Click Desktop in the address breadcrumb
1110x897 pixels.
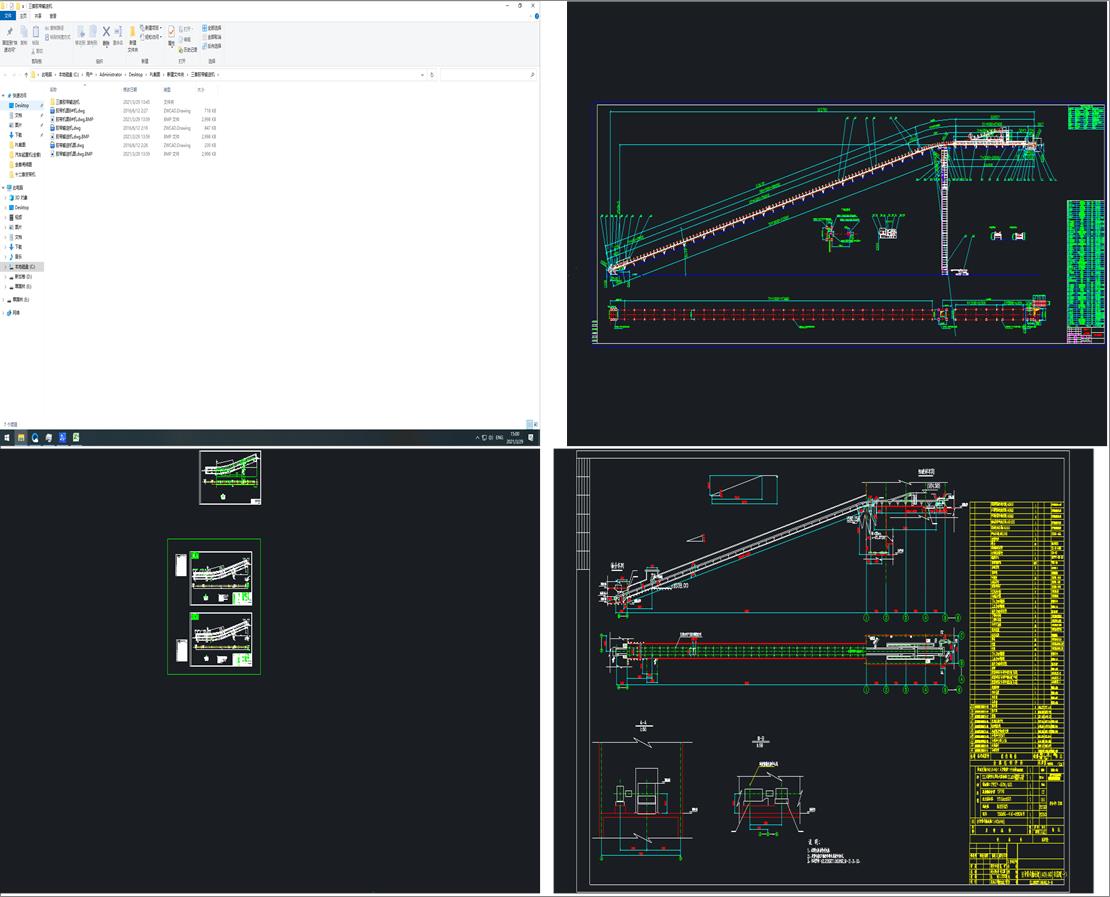click(x=135, y=74)
